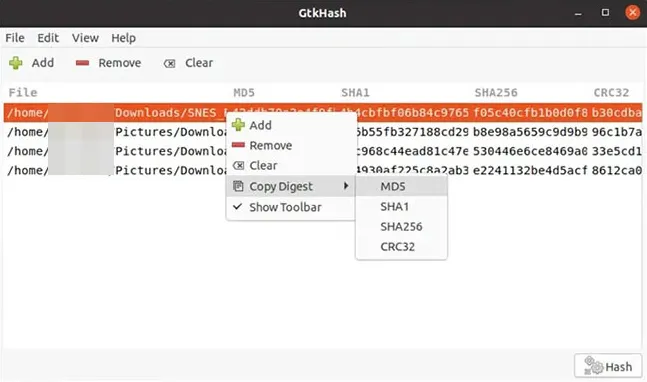Click the SHA256 column header
This screenshot has height=382, width=647.
tap(496, 92)
